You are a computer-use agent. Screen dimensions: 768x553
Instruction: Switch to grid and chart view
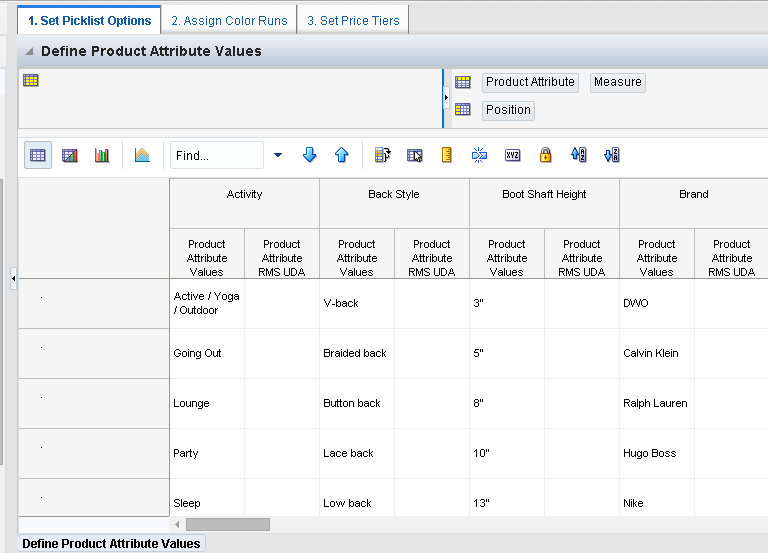70,155
